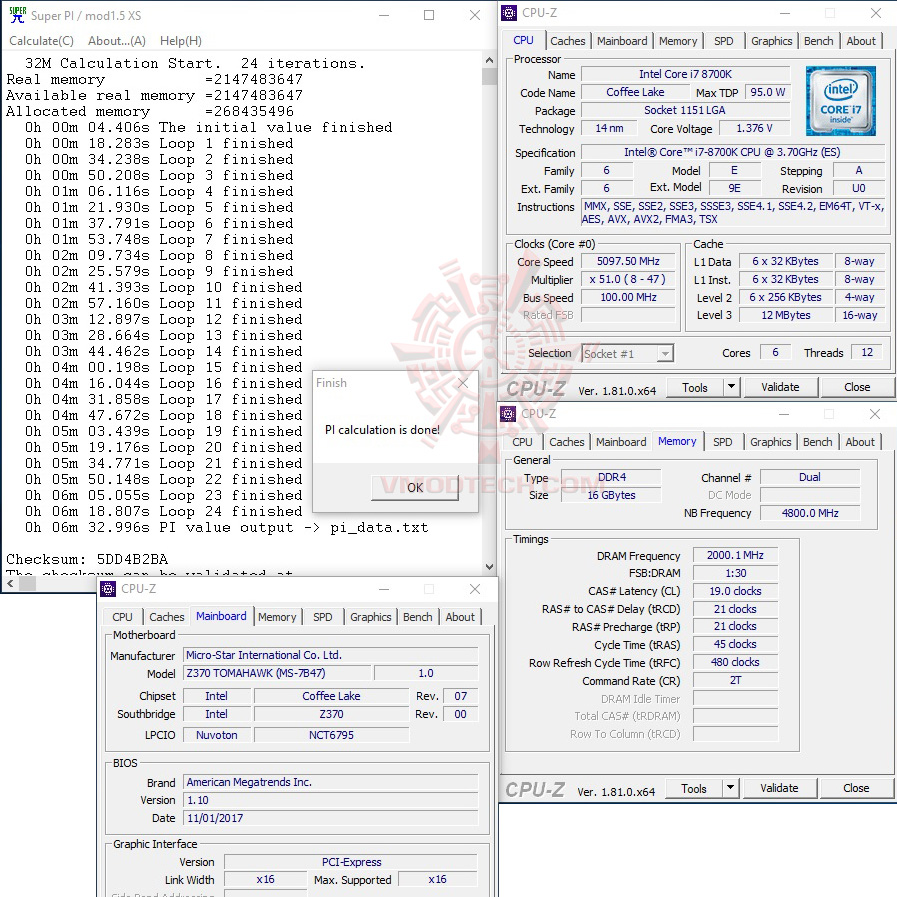The image size is (897, 897).
Task: Switch to CPU tab in Memory CPU-Z window
Action: 522,442
